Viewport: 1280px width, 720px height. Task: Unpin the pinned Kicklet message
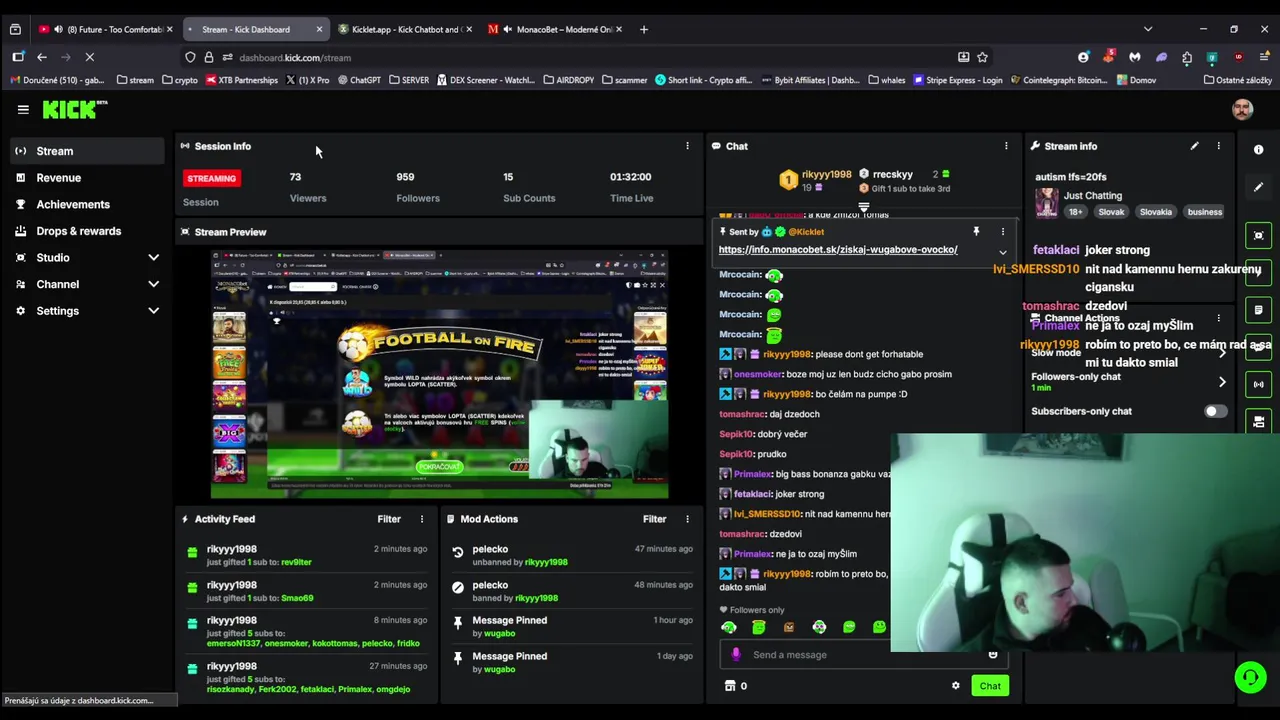coord(976,232)
